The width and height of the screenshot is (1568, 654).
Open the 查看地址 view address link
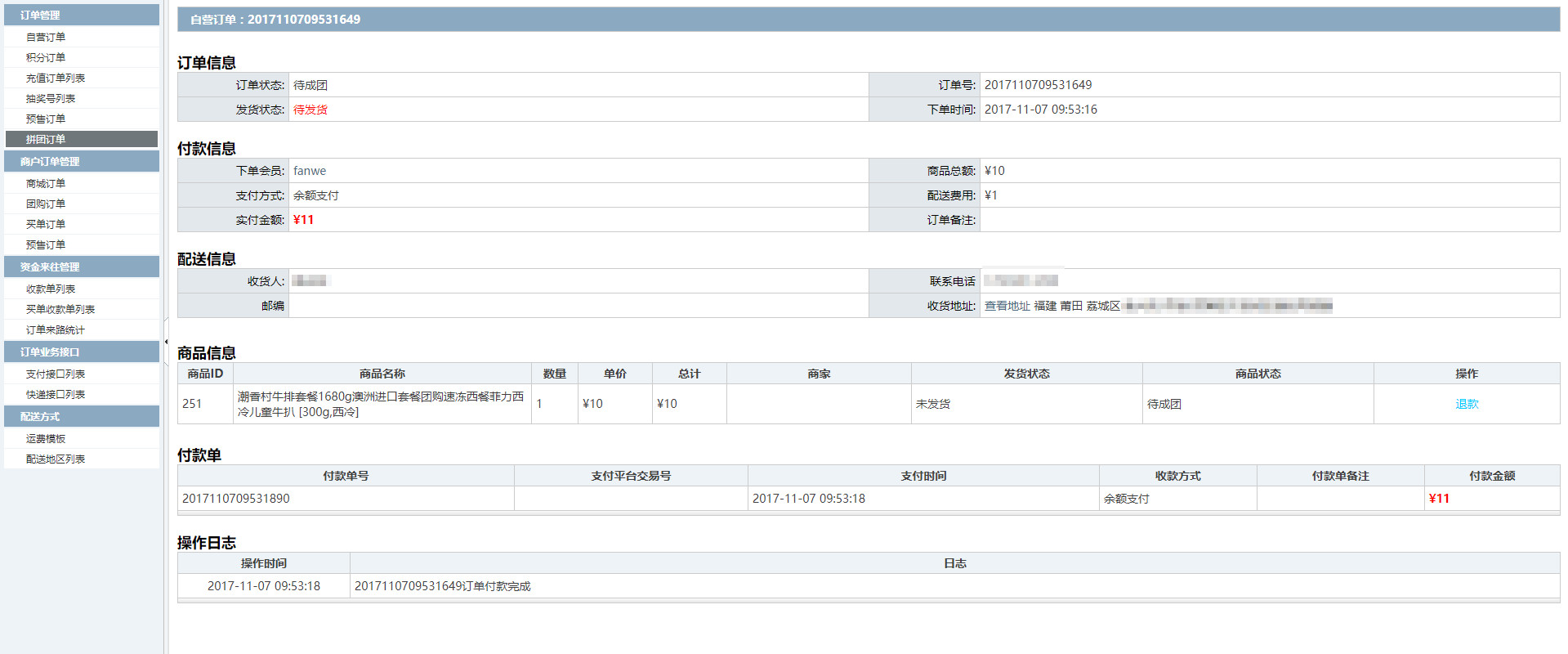pos(1006,306)
